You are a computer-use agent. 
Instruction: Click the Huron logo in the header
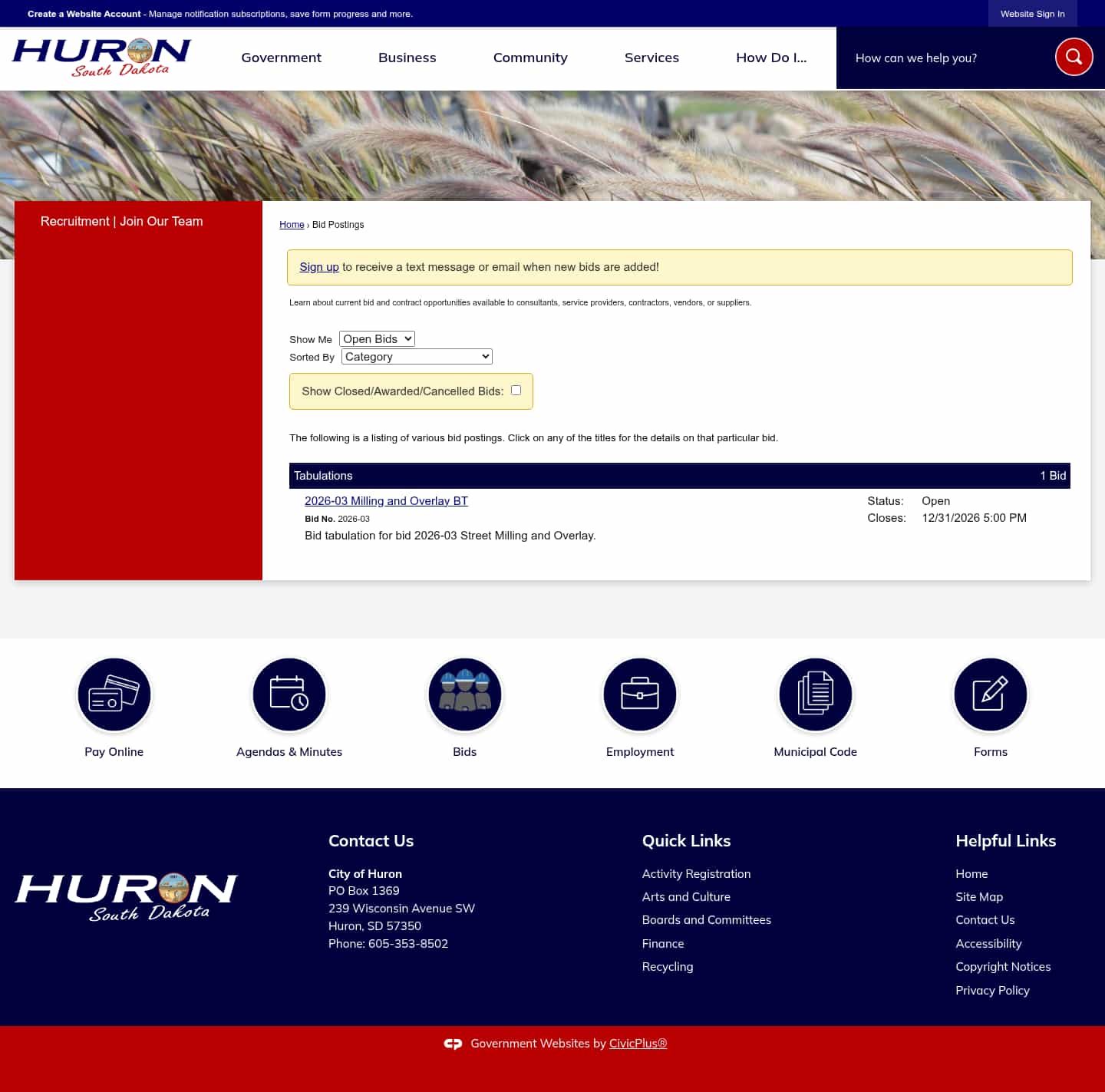(100, 57)
